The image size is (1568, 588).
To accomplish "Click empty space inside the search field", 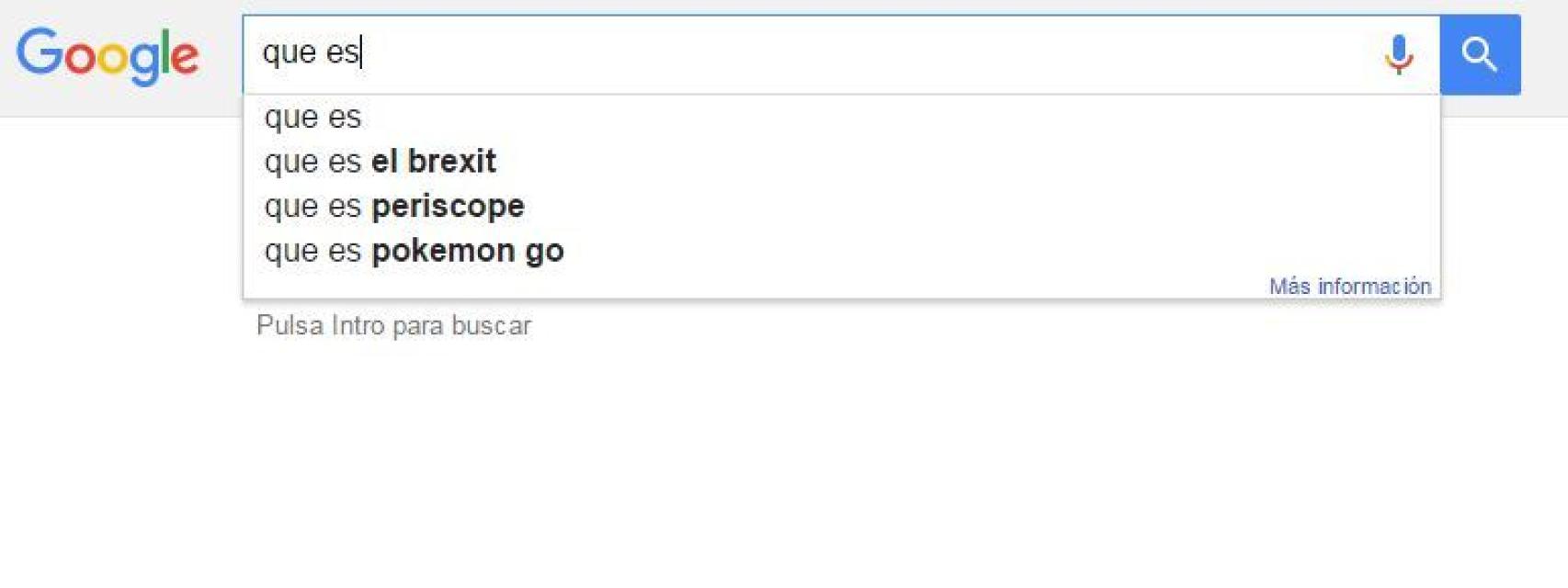I will (873, 53).
